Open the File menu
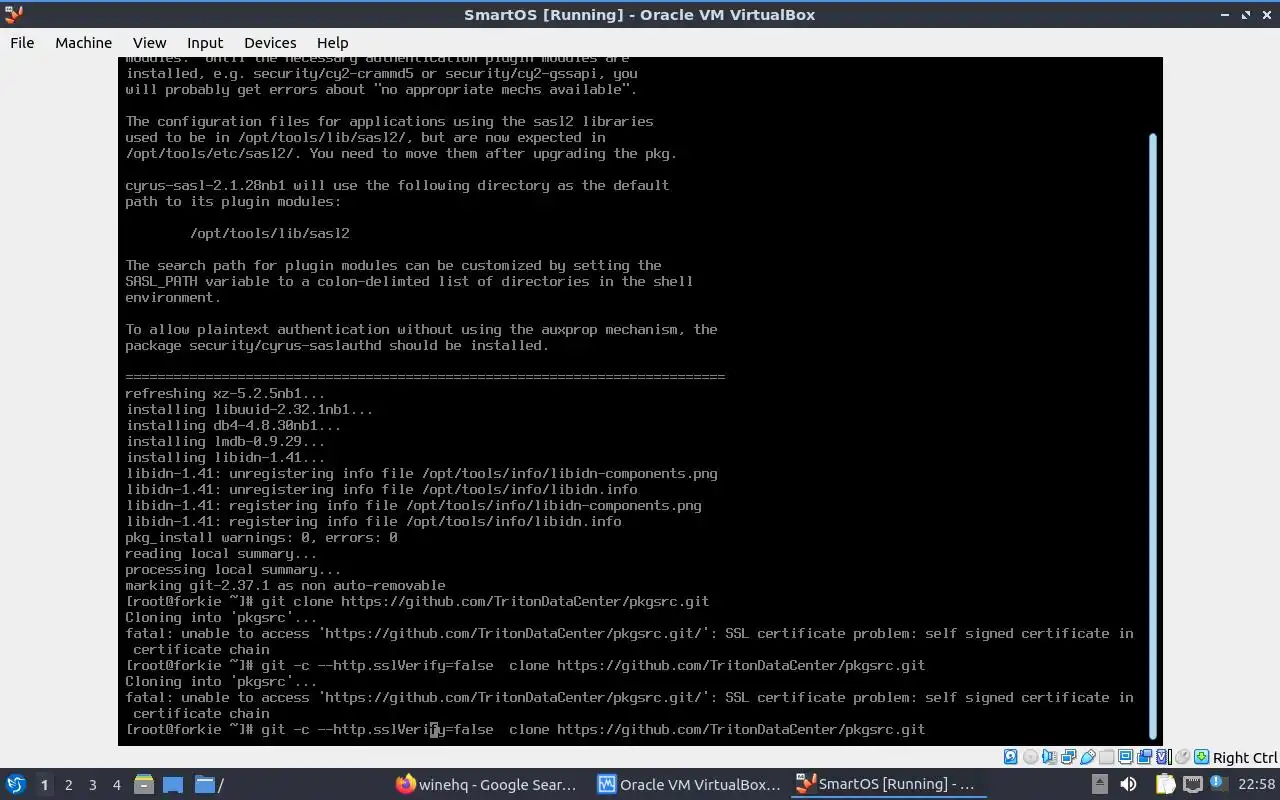This screenshot has width=1280, height=800. coord(22,42)
